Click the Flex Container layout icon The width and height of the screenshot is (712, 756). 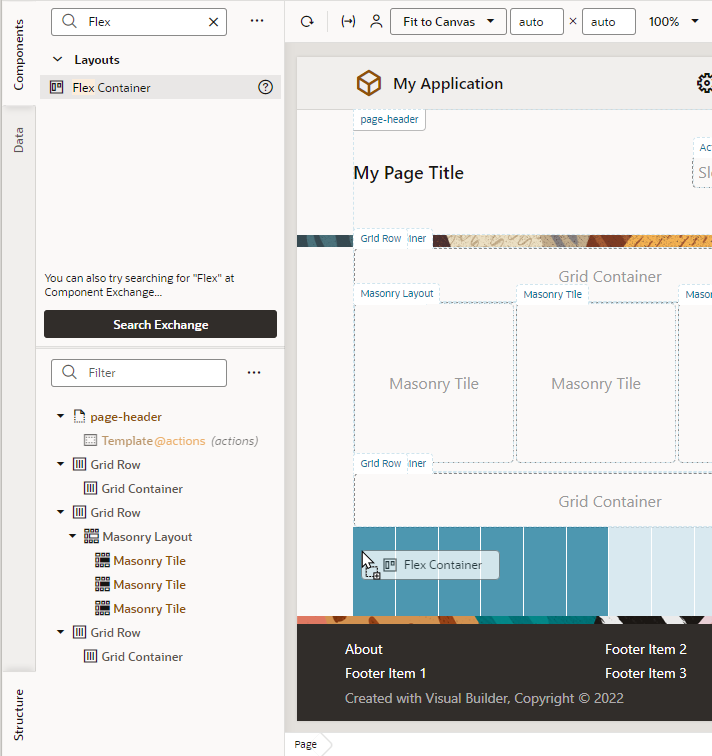coord(56,87)
